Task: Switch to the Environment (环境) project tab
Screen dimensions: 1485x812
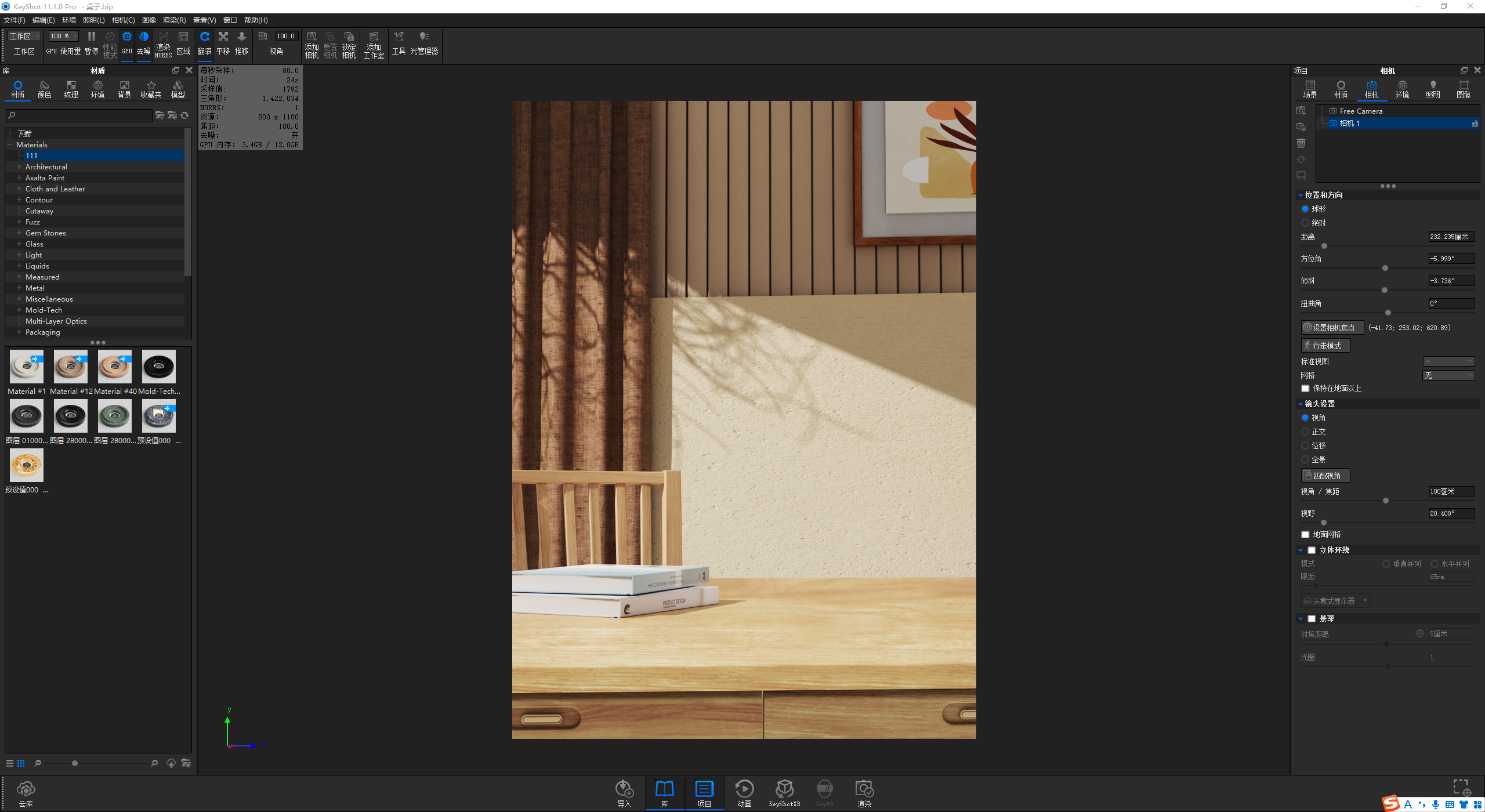Action: (x=1402, y=90)
